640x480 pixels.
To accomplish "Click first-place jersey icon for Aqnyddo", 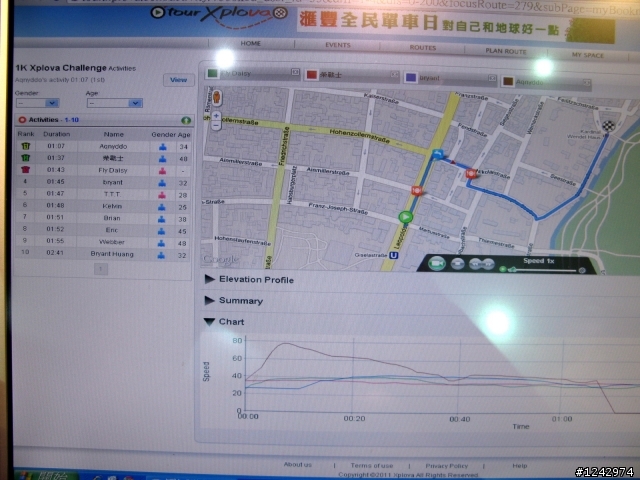I will (25, 146).
